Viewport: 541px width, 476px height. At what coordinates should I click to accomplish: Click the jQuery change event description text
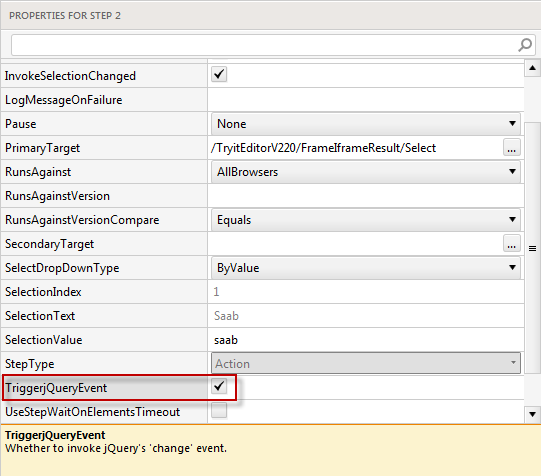[116, 448]
